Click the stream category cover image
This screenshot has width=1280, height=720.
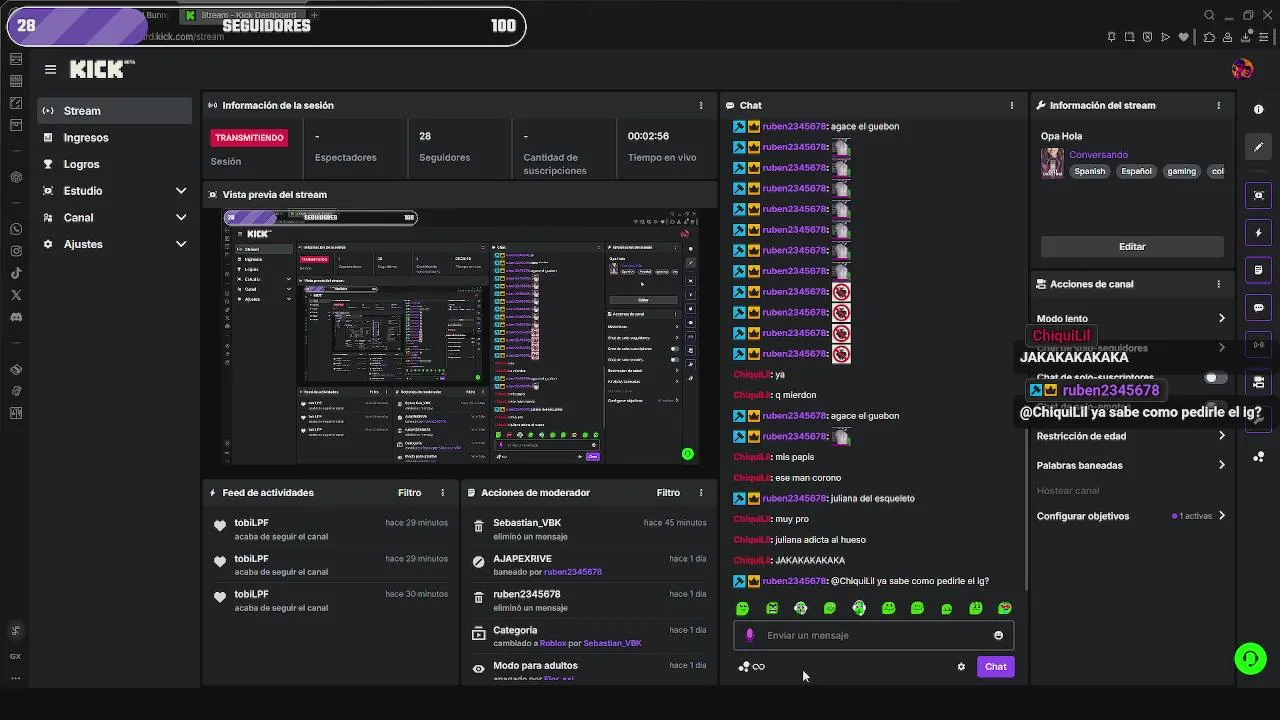pyautogui.click(x=1052, y=163)
